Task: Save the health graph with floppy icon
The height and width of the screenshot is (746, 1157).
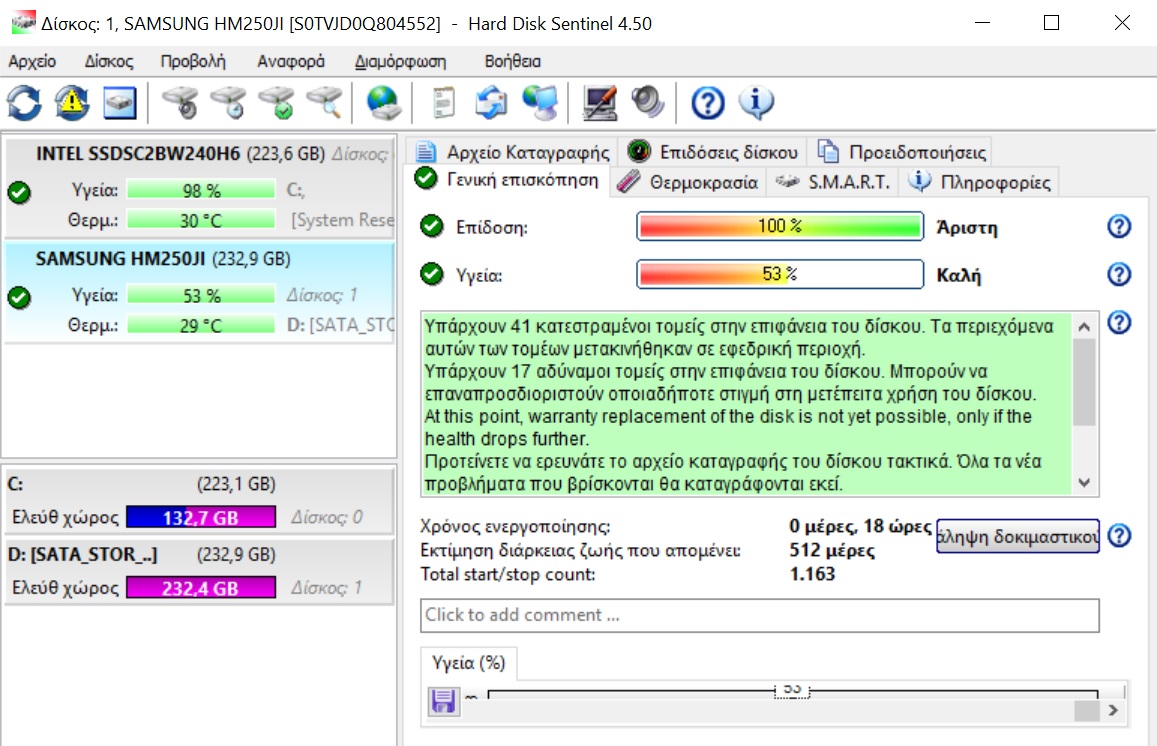Action: tap(442, 702)
